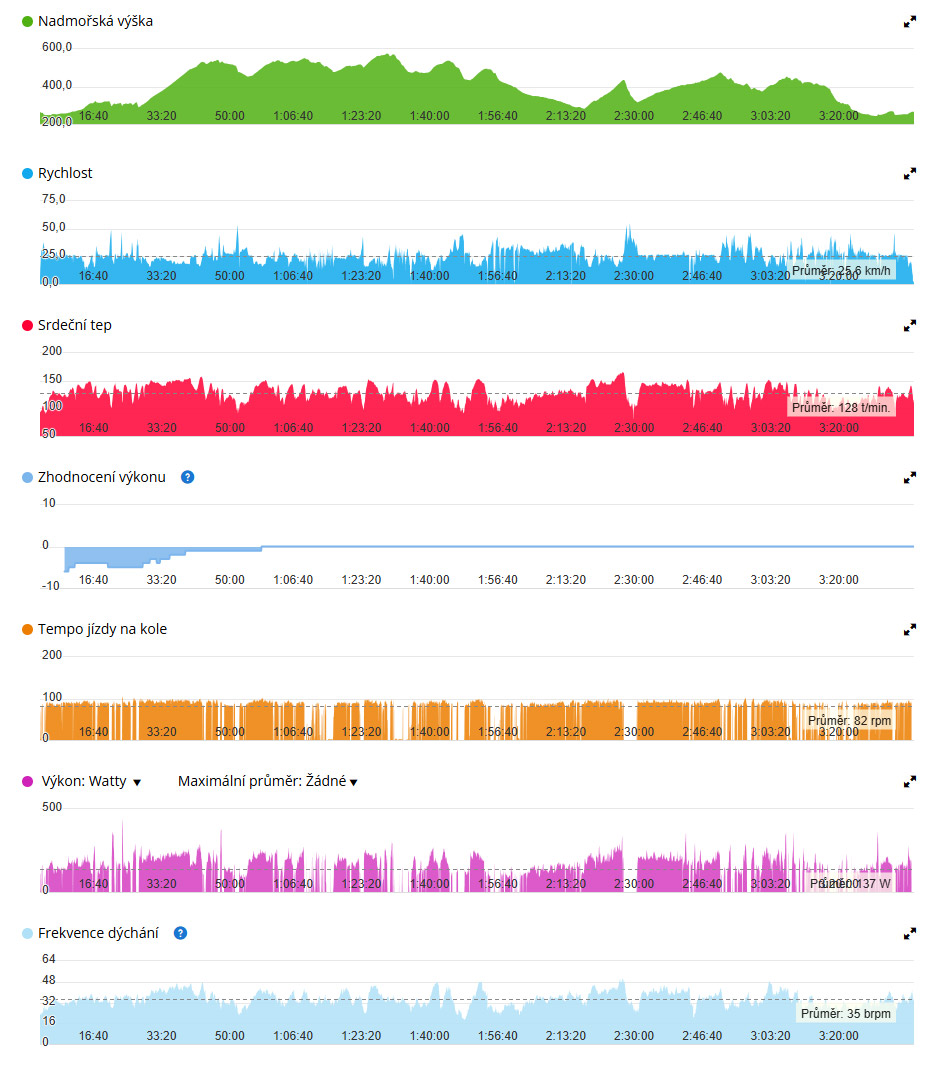Select the Srdeční tep chart title
Viewport: 948px width, 1067px height.
point(75,325)
